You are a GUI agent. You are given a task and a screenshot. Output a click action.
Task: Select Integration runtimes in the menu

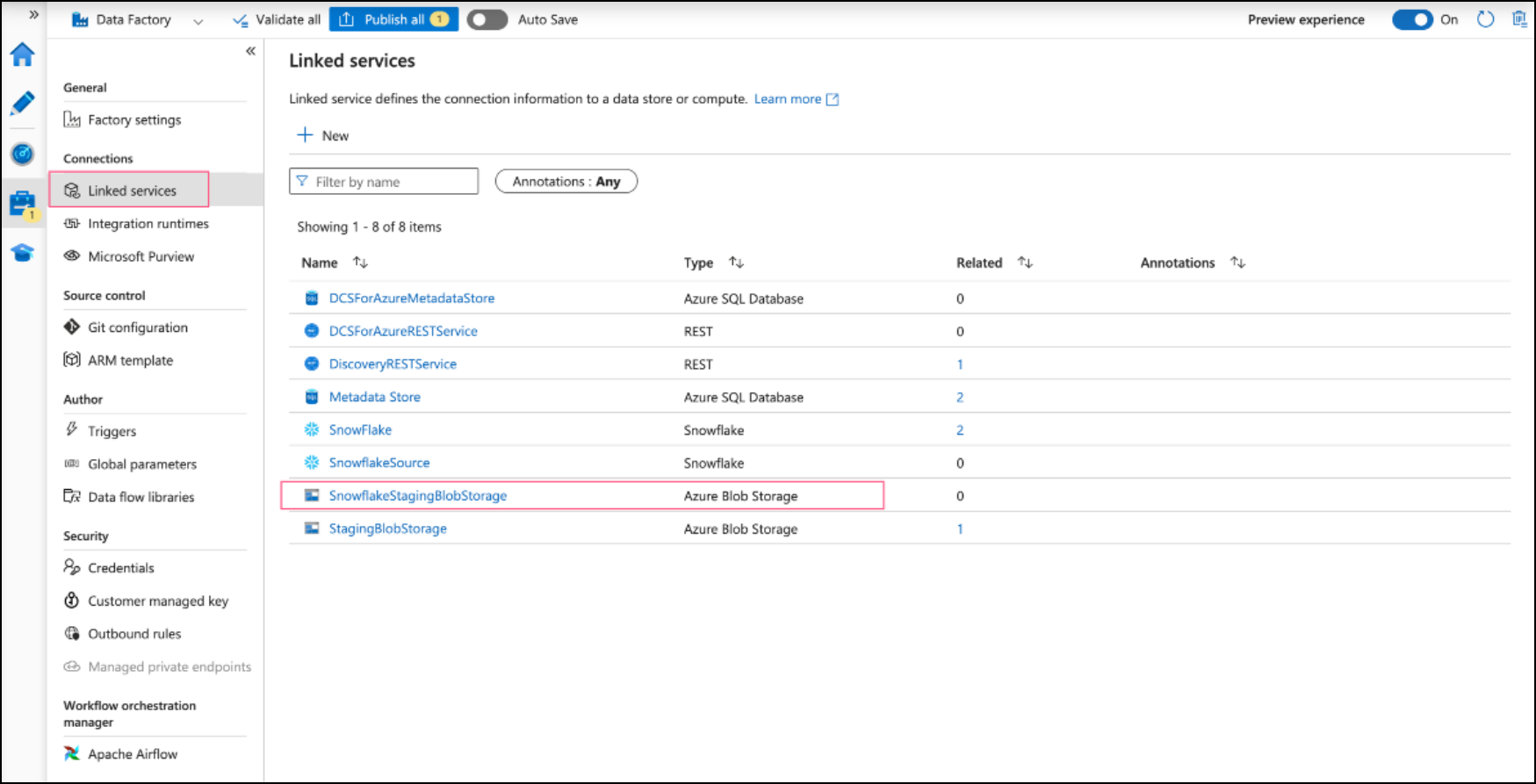click(x=148, y=224)
